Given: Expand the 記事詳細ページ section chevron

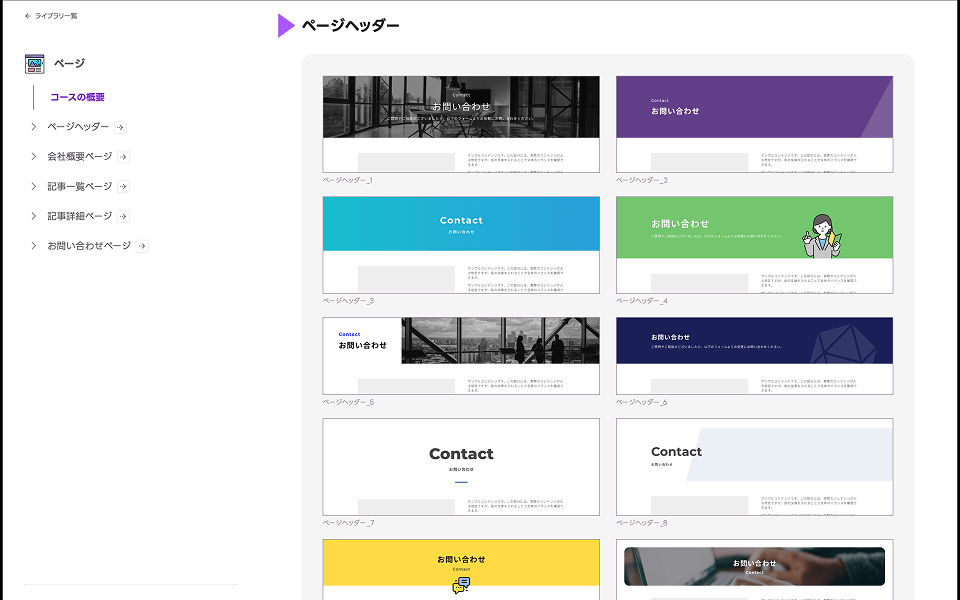Looking at the screenshot, I should pos(33,217).
